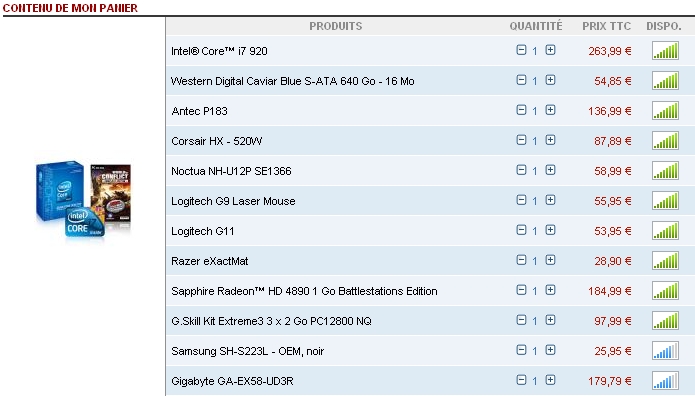This screenshot has height=396, width=695.
Task: Click blue availability icon for Samsung SH-S223L
Action: [665, 351]
